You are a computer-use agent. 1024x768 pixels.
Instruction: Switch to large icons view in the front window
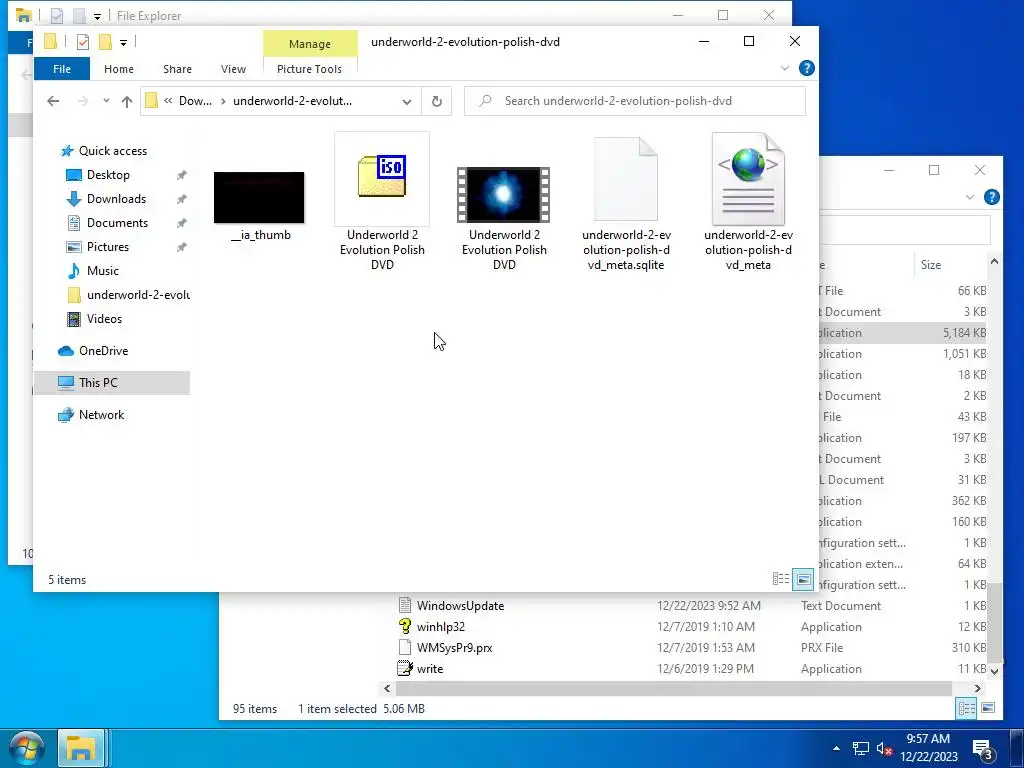point(803,579)
